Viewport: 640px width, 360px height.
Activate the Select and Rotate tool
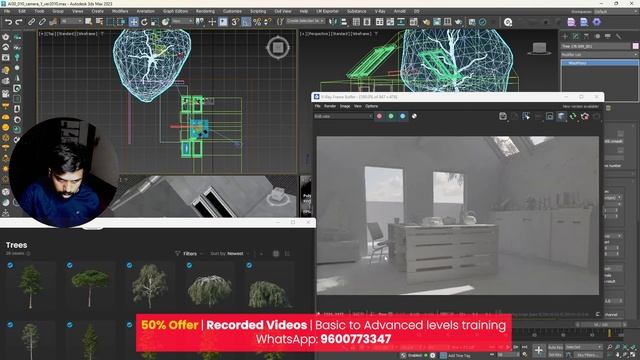[x=144, y=22]
